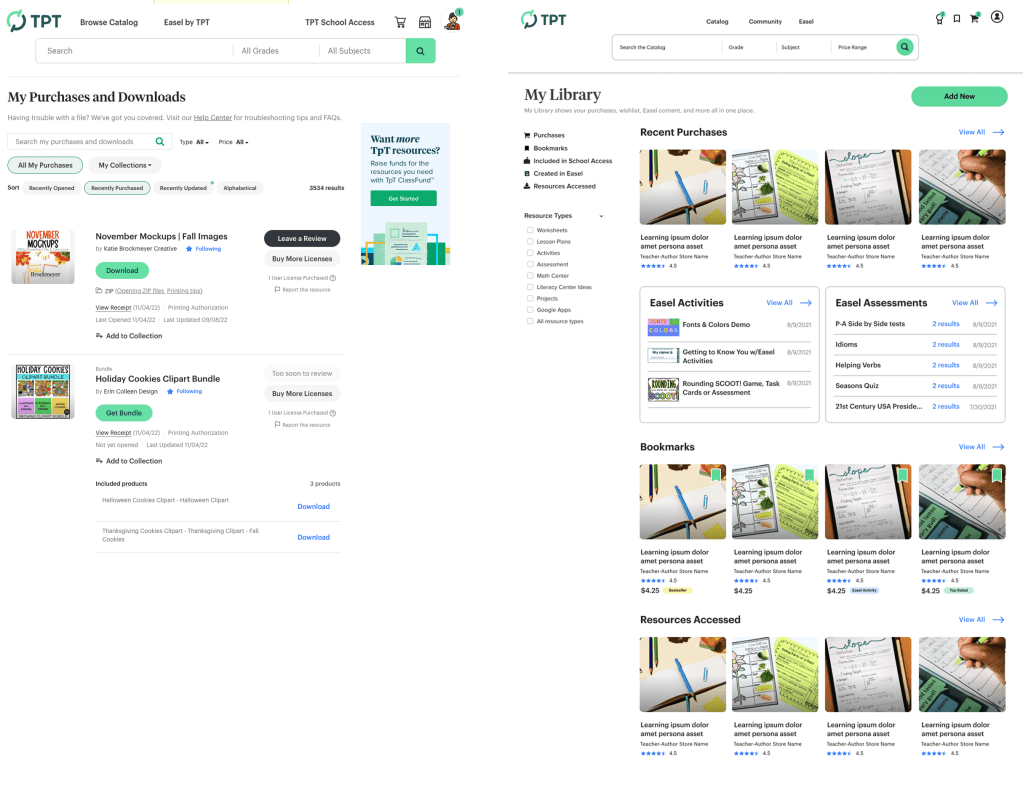
Task: Click Leave a Review for November Mockups
Action: coord(302,238)
